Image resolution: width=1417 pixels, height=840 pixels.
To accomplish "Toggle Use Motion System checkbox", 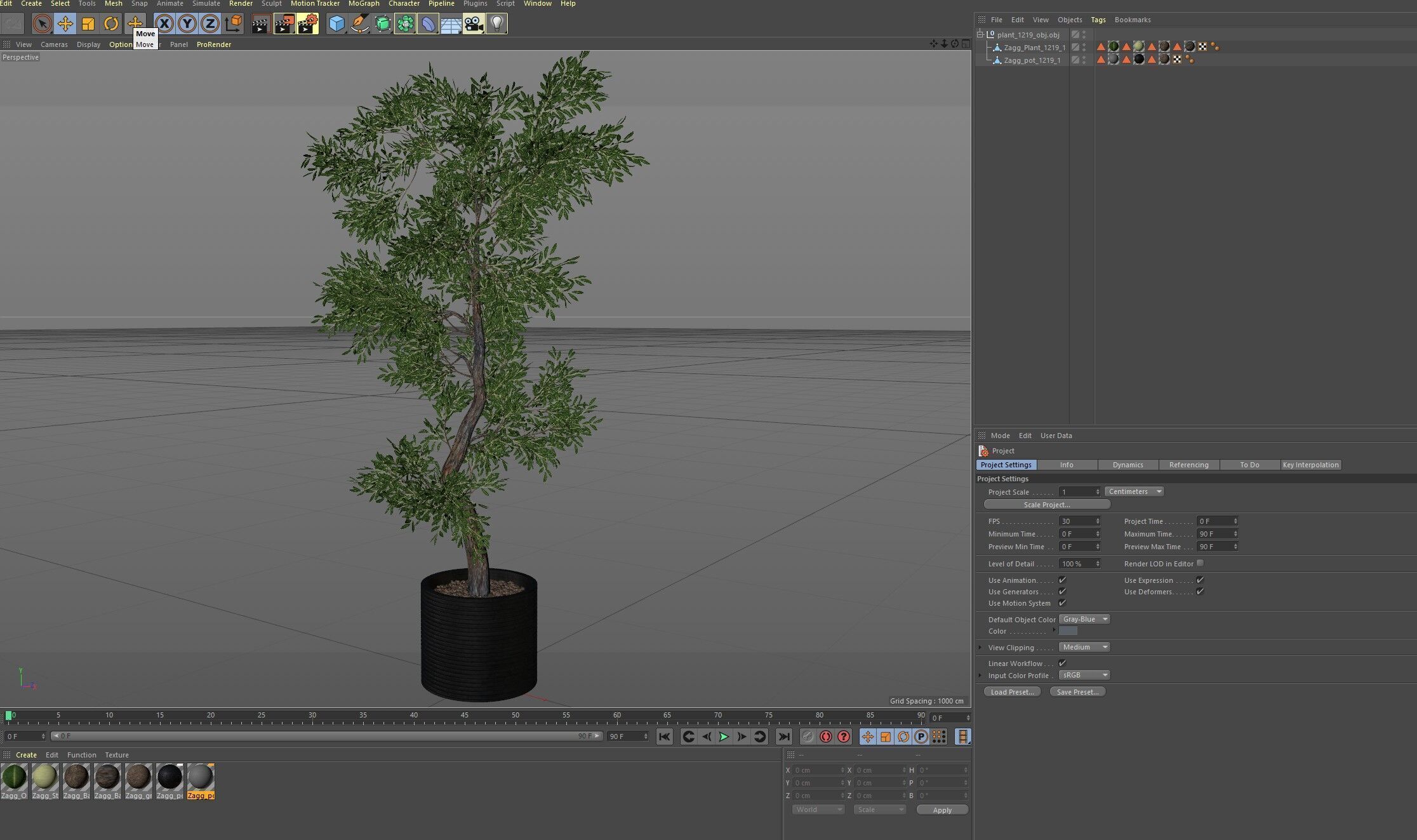I will pyautogui.click(x=1062, y=603).
